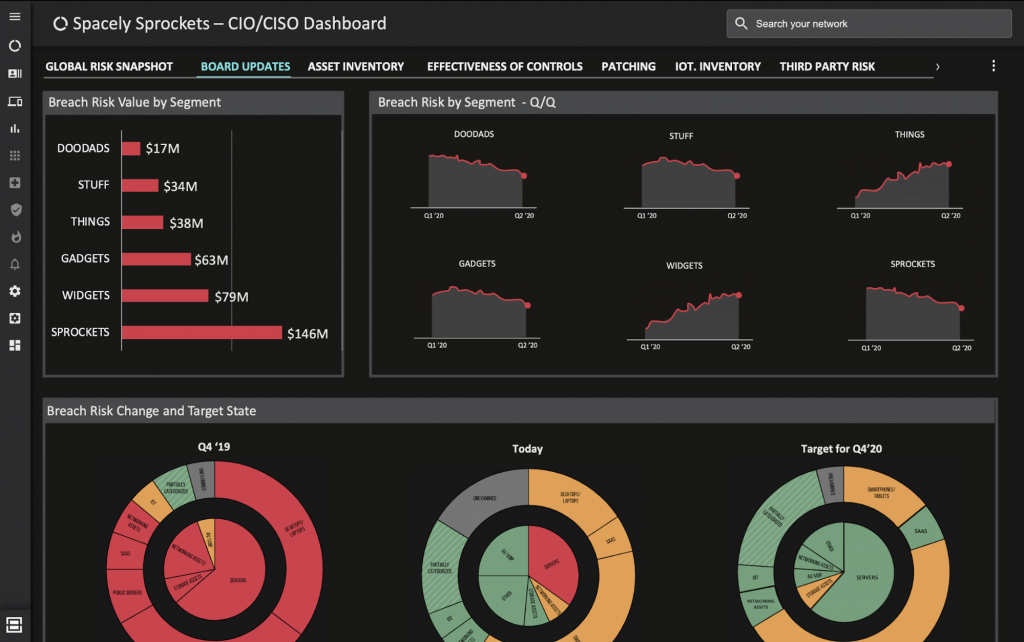Click the green SERVERS slice in the Target chart

[x=865, y=575]
